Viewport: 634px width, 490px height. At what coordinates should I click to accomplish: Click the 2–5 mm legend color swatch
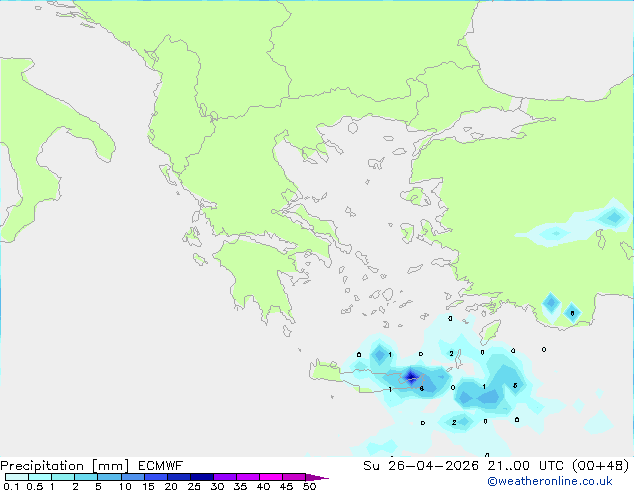click(86, 477)
